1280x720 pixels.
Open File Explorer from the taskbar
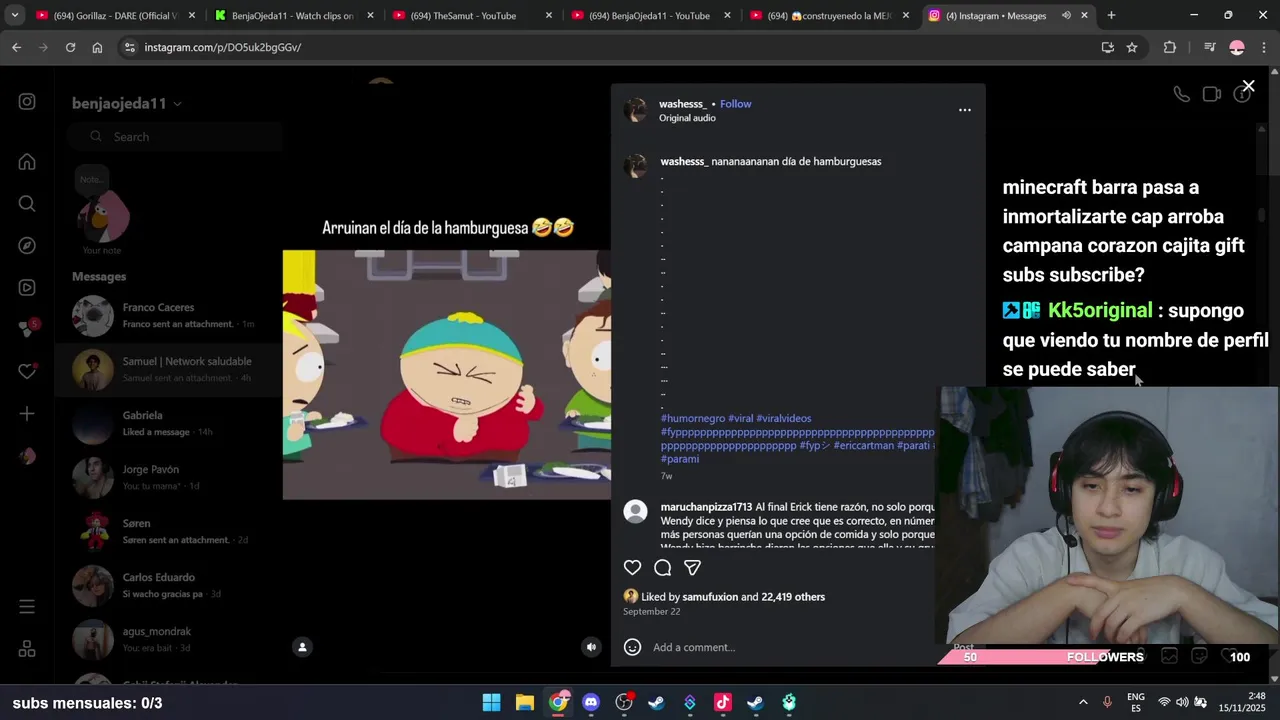click(524, 702)
